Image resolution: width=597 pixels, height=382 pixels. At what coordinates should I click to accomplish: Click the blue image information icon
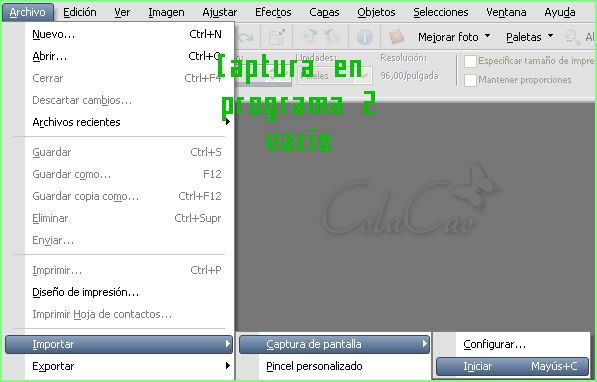click(364, 37)
